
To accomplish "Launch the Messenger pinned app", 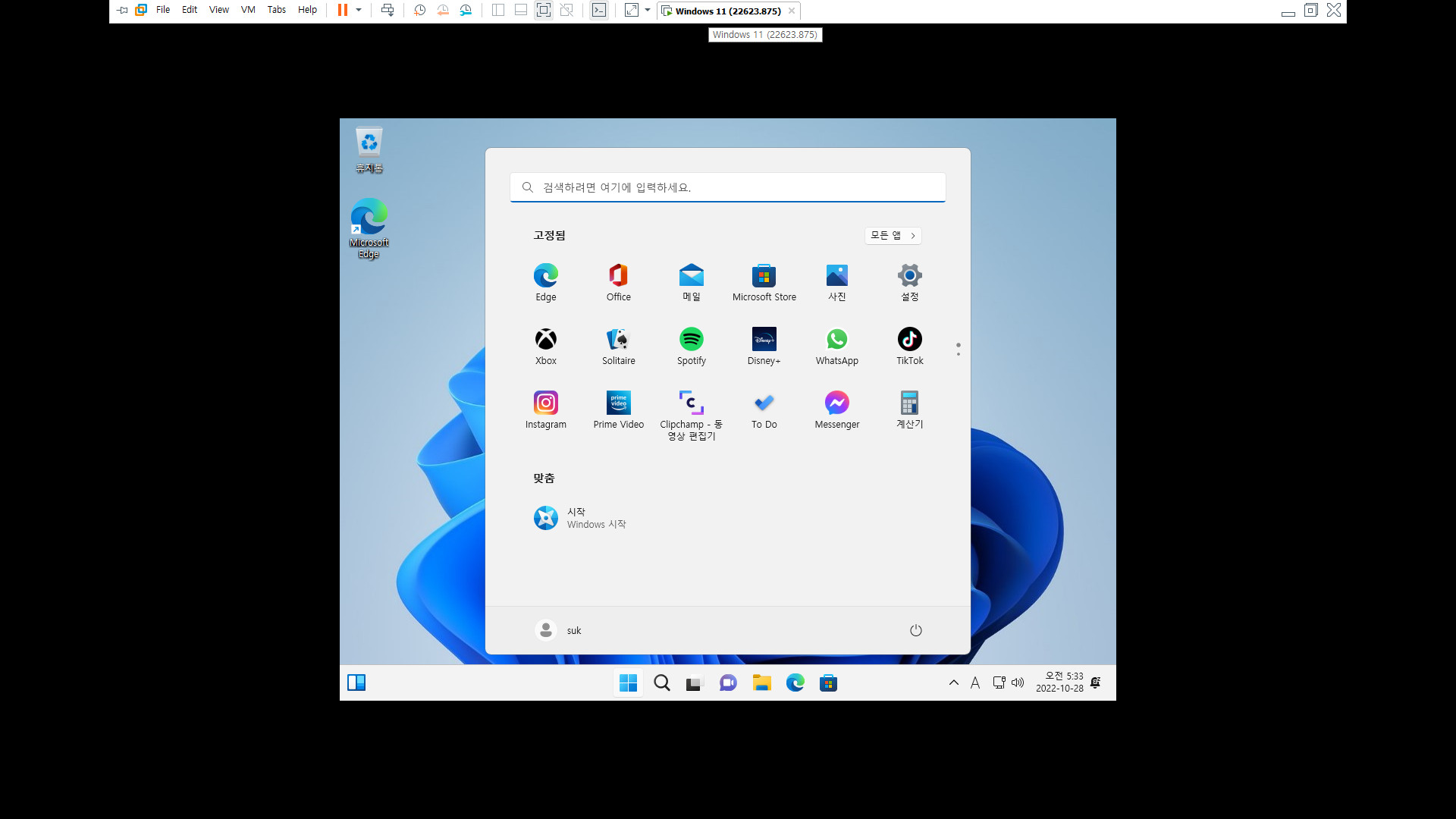I will point(837,410).
